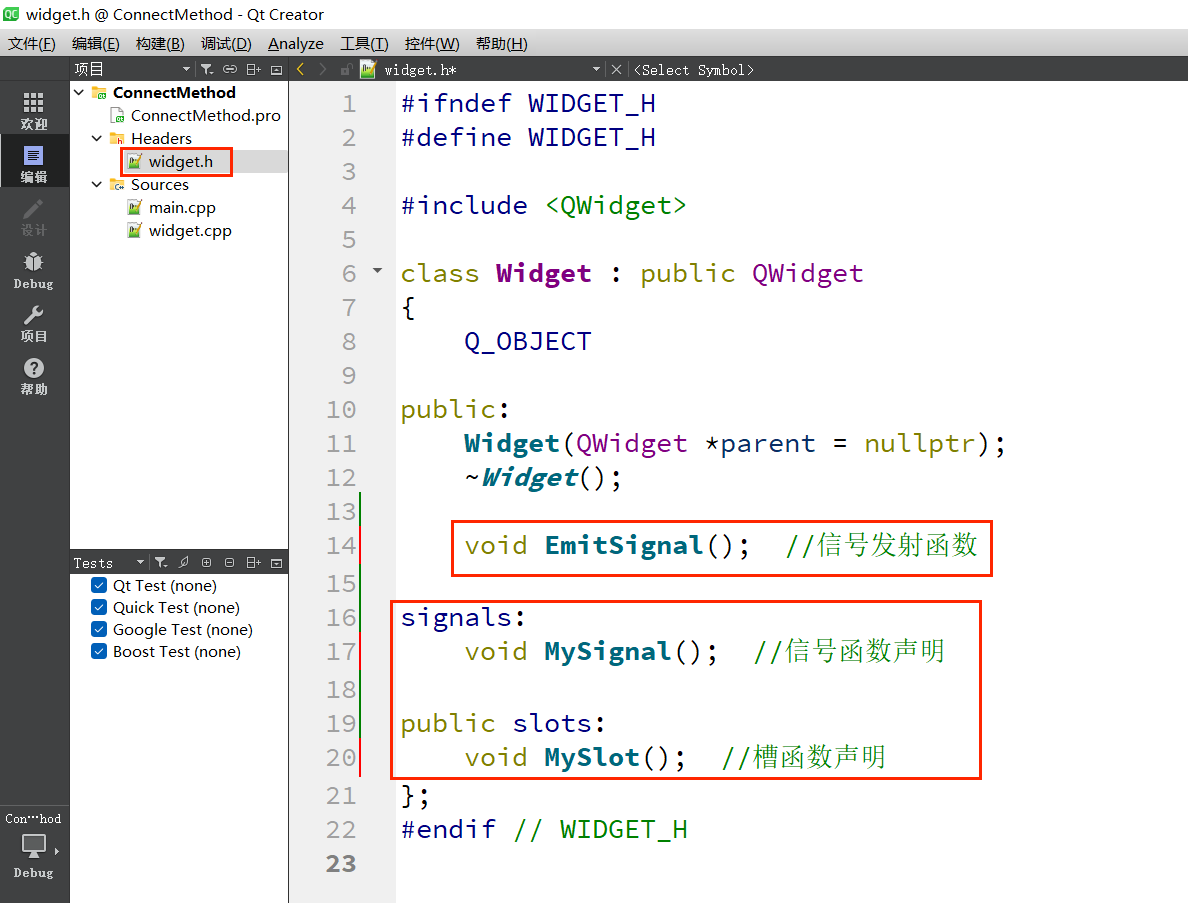The image size is (1188, 903).
Task: Collapse the ConnectMethod project node
Action: click(79, 92)
